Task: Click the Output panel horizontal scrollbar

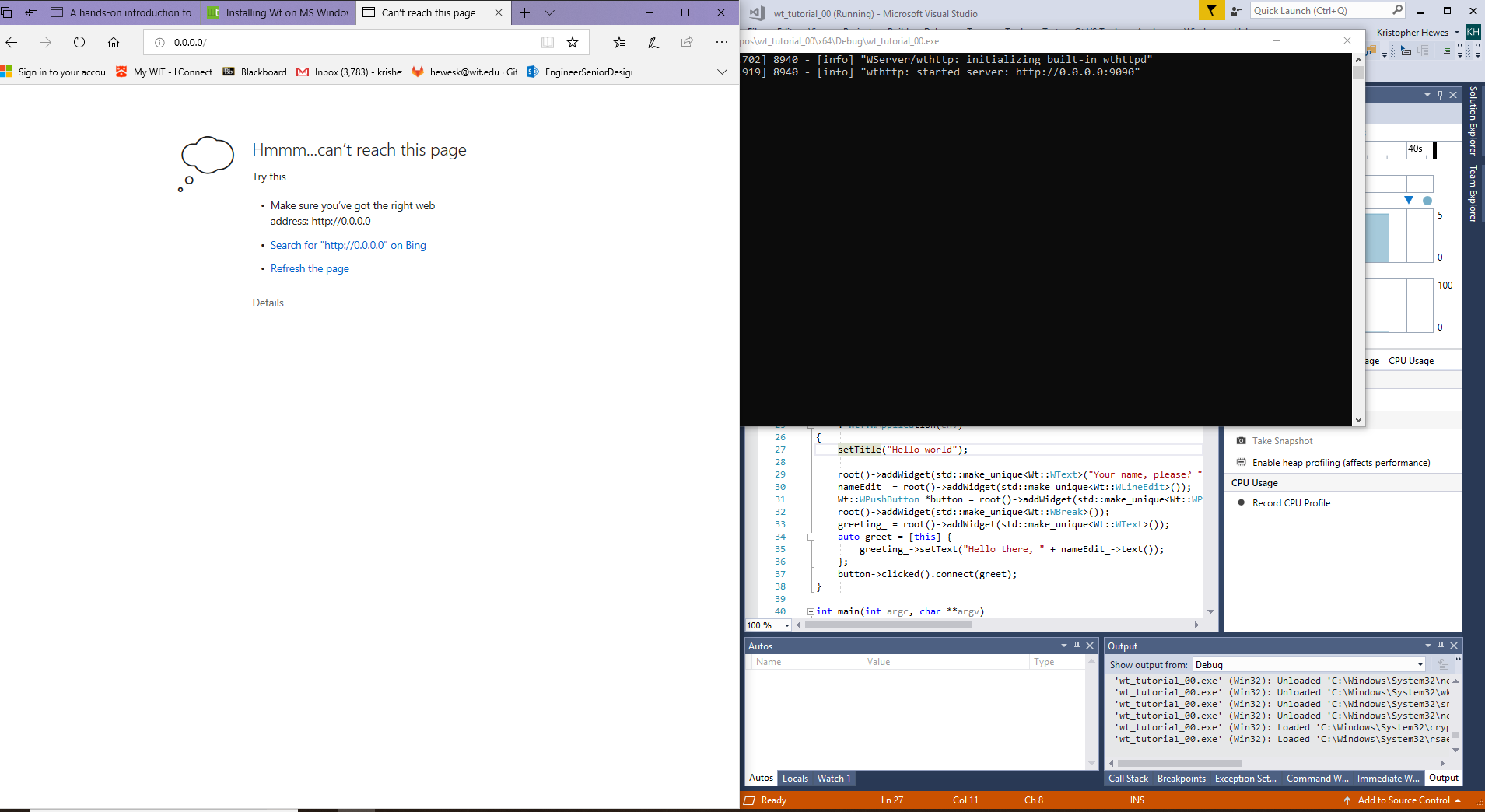Action: click(x=1179, y=763)
